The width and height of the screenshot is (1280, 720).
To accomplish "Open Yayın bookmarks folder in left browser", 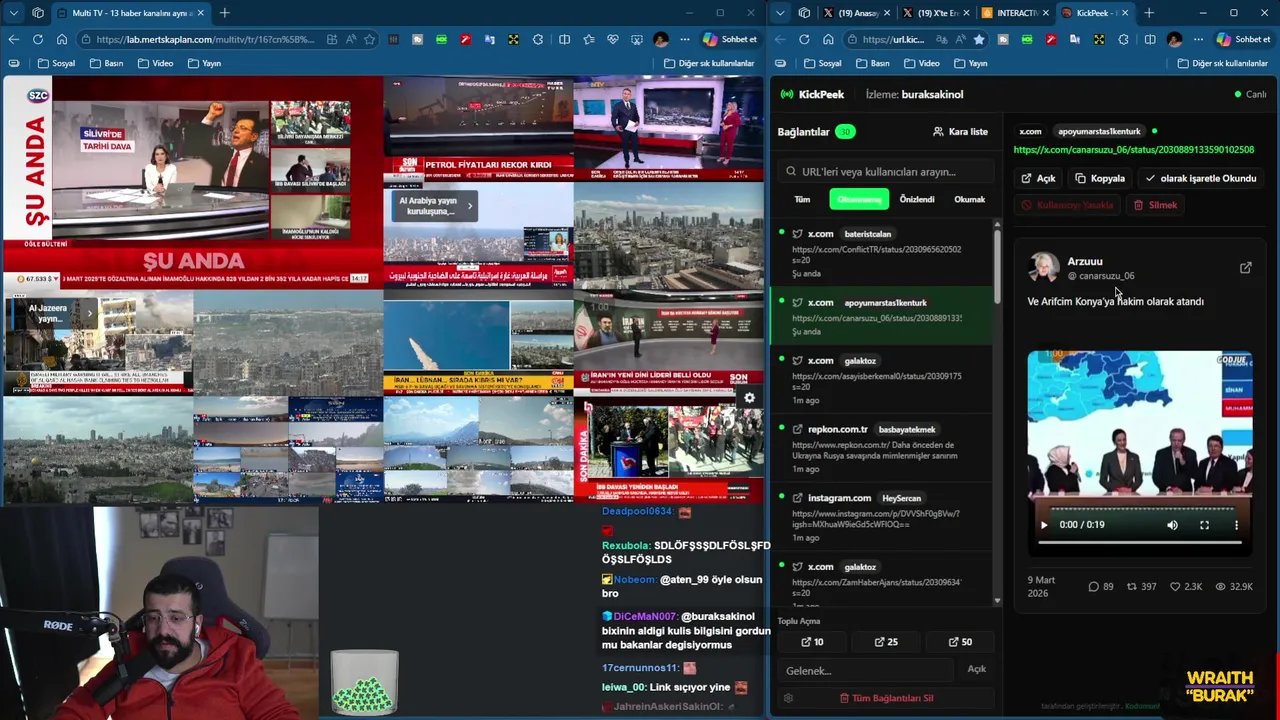I will tap(203, 63).
